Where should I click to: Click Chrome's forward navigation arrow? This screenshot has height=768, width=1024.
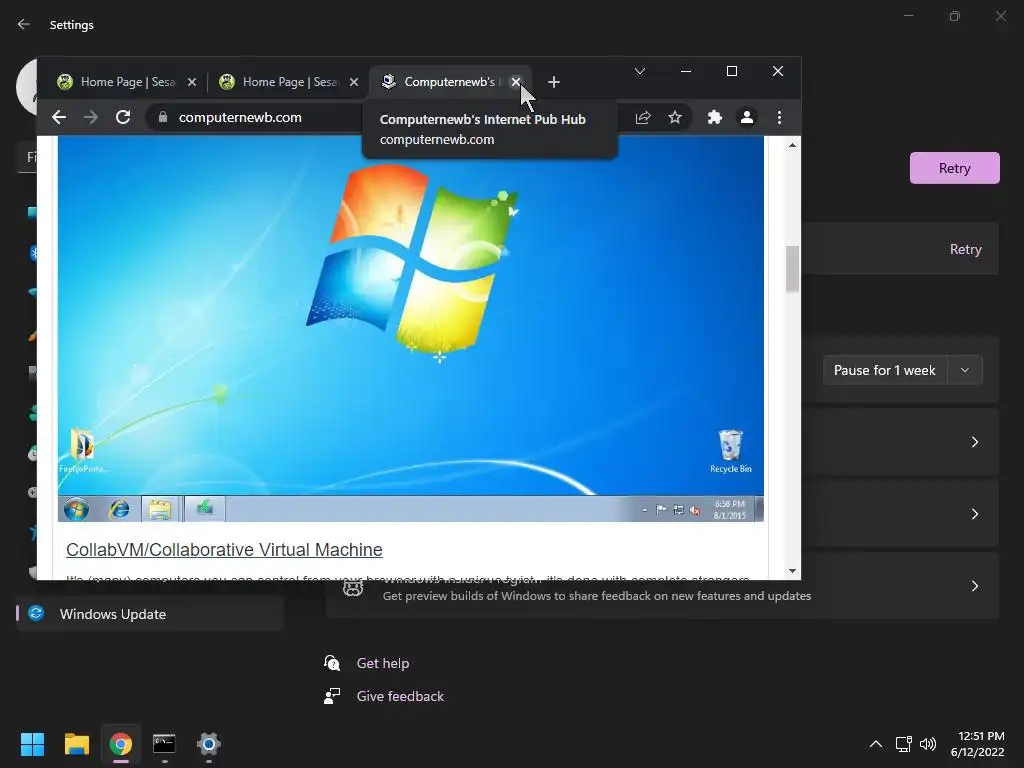coord(91,118)
